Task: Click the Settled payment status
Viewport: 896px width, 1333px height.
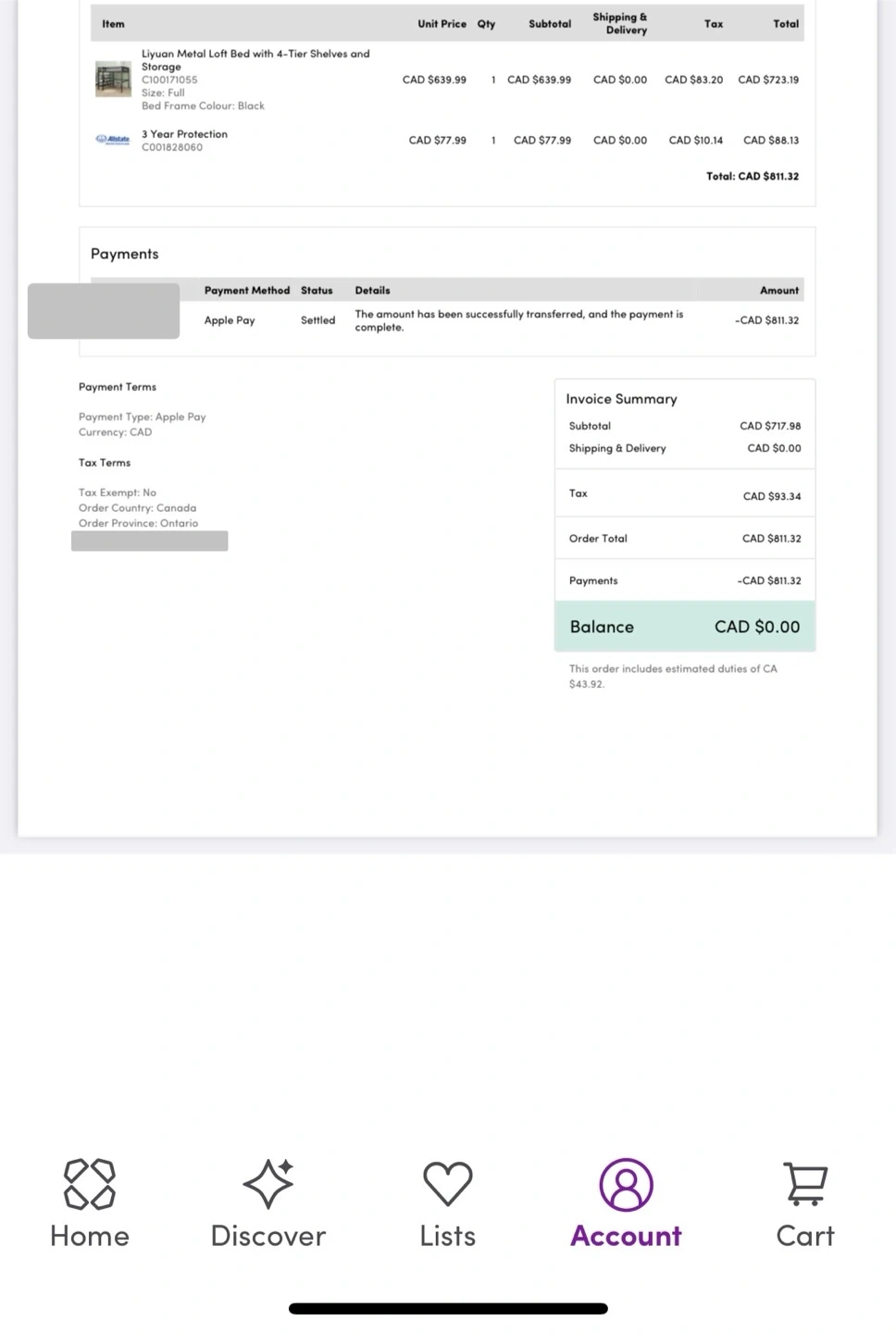Action: pyautogui.click(x=317, y=320)
